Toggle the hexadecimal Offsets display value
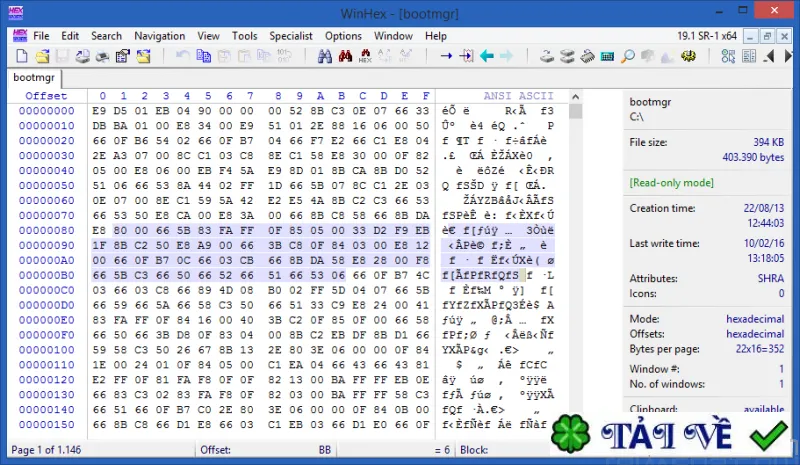This screenshot has width=800, height=465. click(755, 334)
